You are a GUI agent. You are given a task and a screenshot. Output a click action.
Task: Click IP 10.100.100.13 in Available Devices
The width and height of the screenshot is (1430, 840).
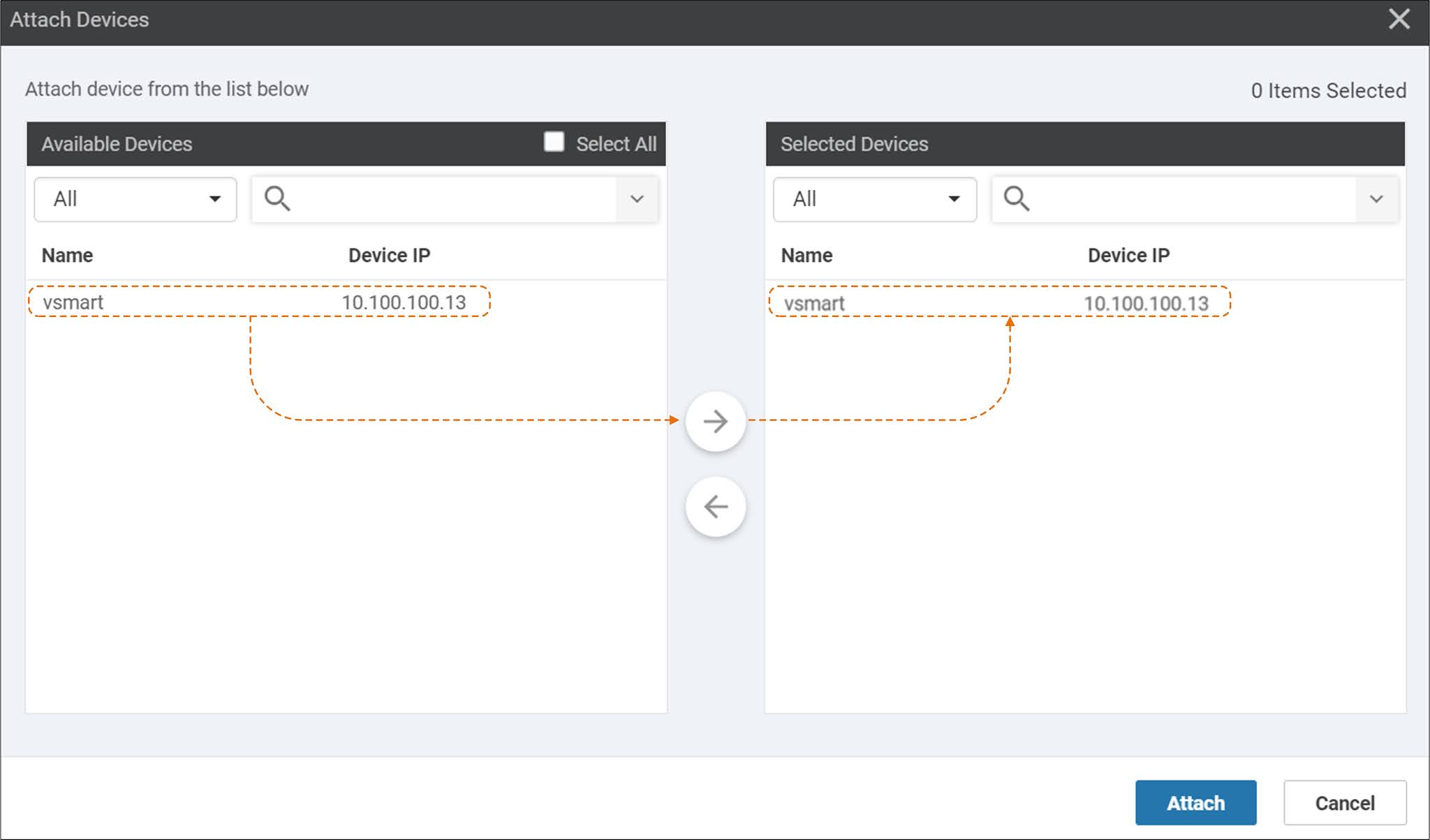click(404, 302)
